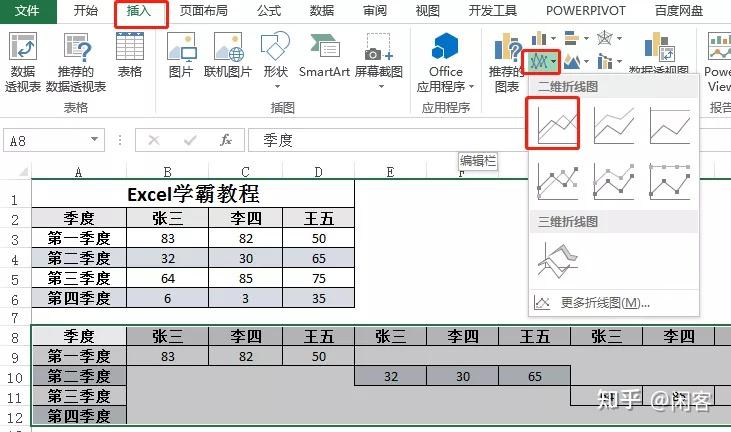The height and width of the screenshot is (432, 731).
Task: Select row header 12
Action: (x=15, y=417)
